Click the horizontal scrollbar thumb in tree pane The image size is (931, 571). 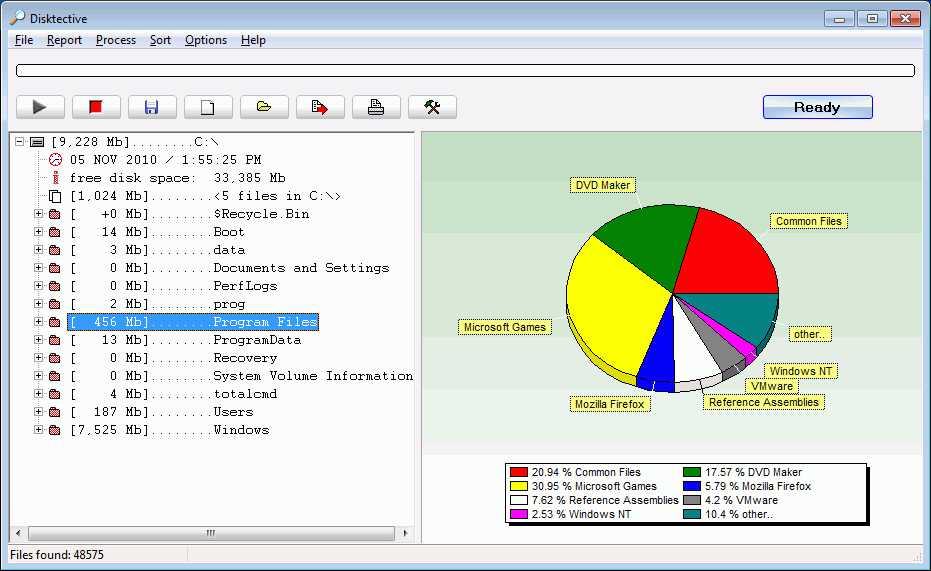click(211, 533)
